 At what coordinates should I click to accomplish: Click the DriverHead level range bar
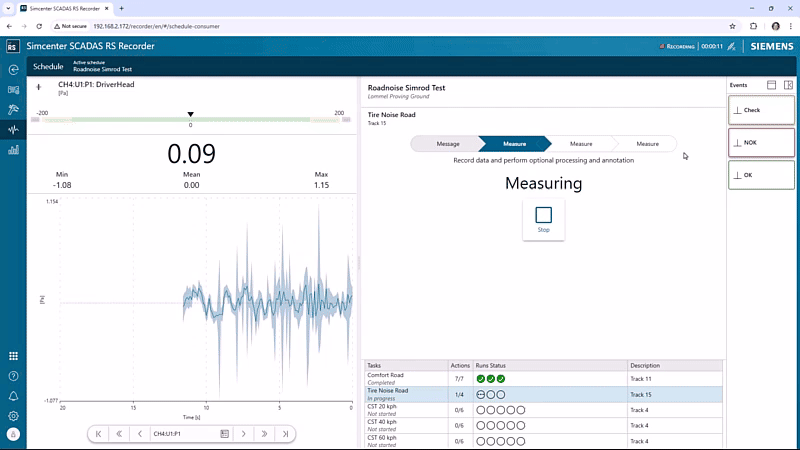(191, 120)
